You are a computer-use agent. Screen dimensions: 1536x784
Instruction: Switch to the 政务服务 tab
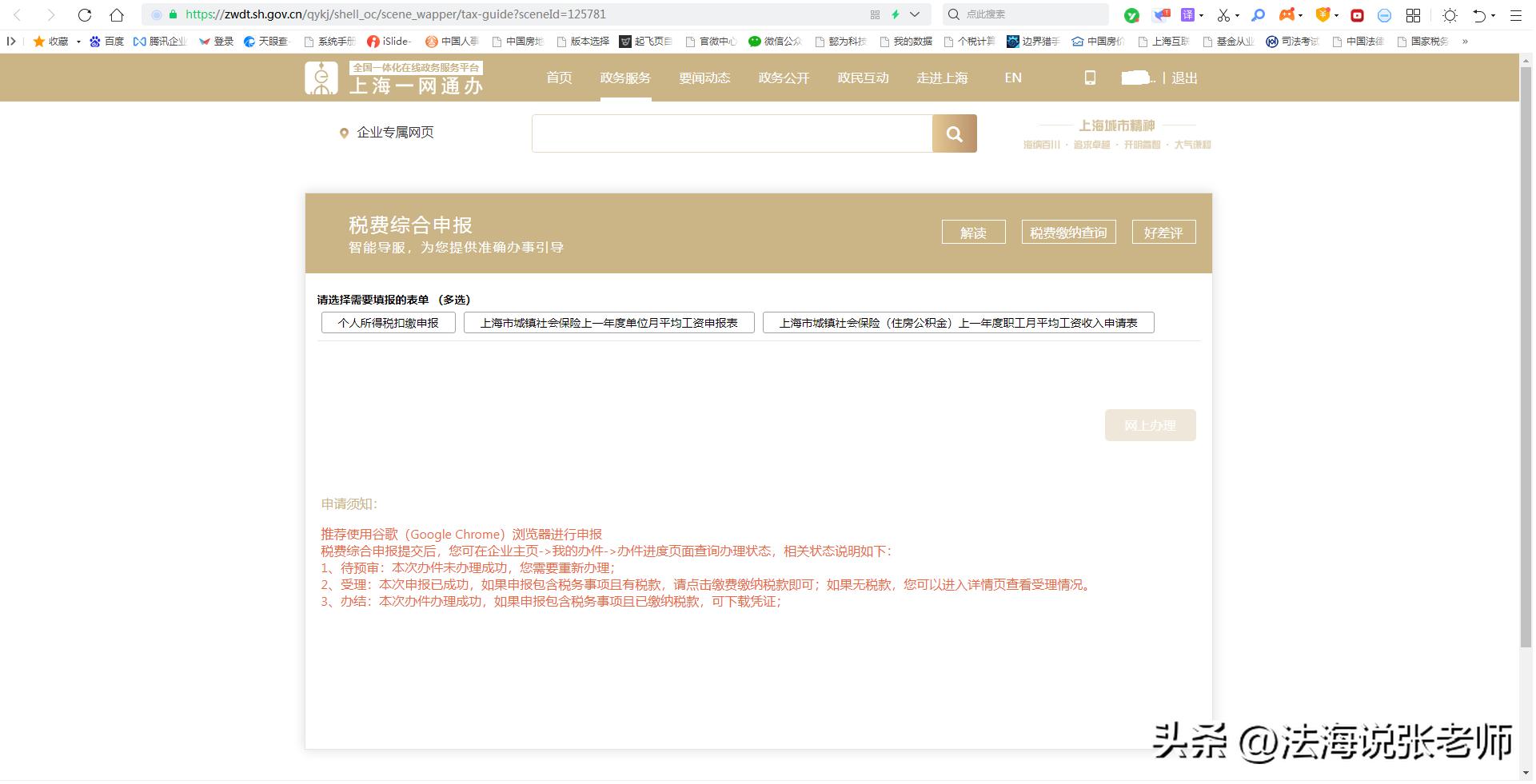point(625,78)
